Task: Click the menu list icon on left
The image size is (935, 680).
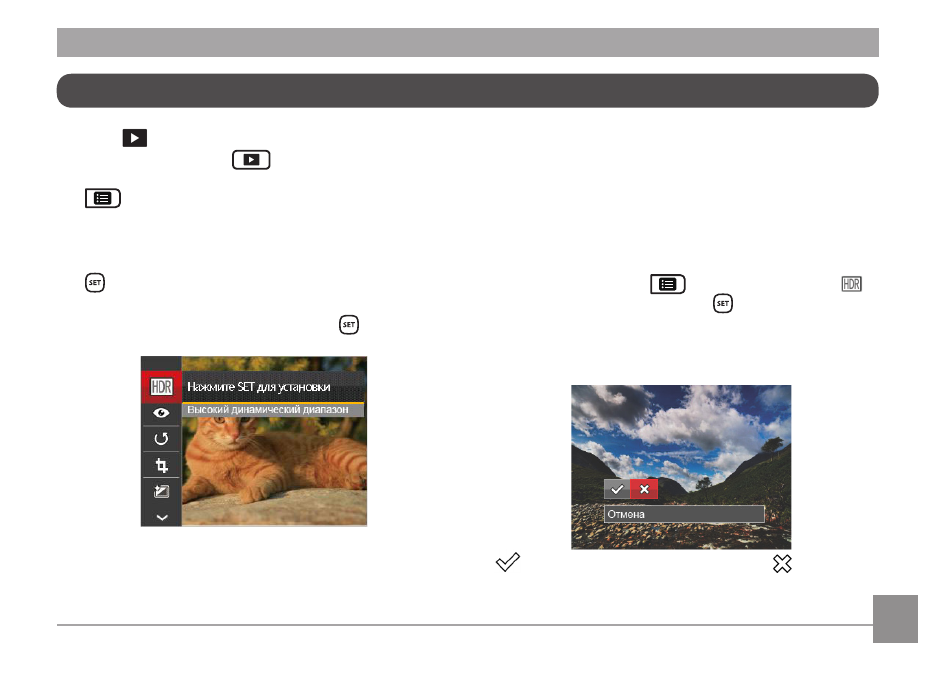Action: click(103, 198)
